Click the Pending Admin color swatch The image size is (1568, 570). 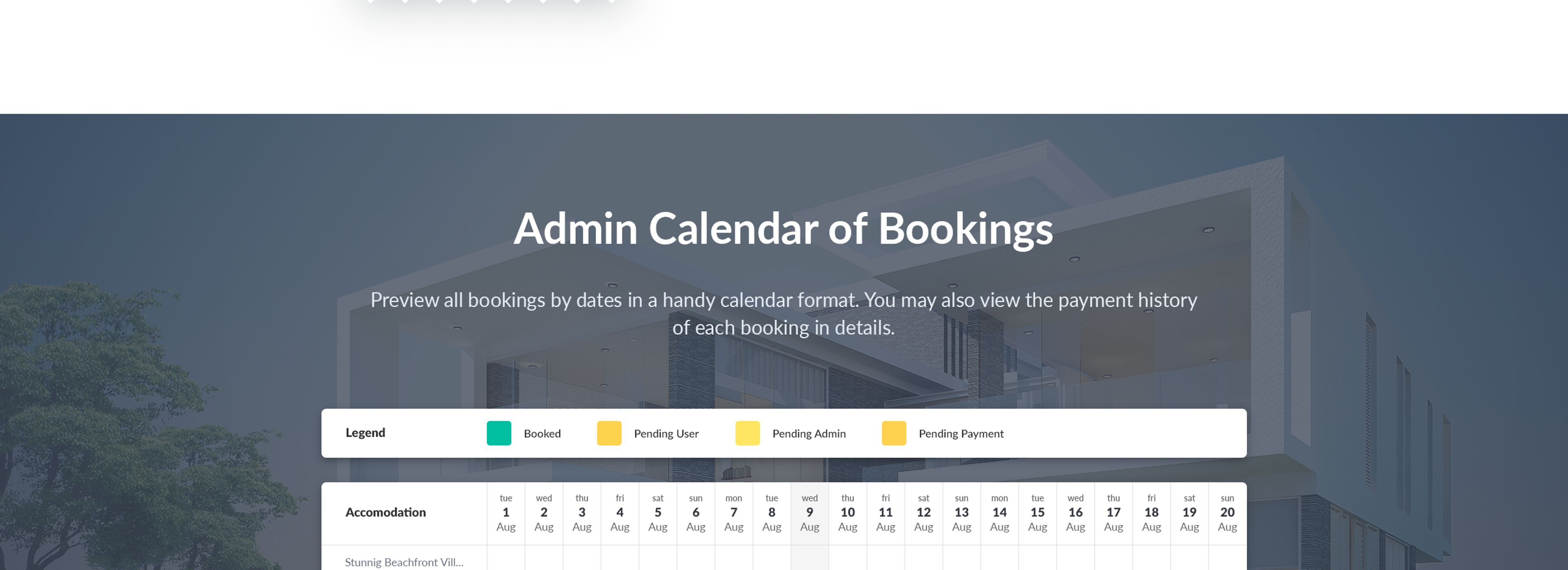(x=747, y=433)
